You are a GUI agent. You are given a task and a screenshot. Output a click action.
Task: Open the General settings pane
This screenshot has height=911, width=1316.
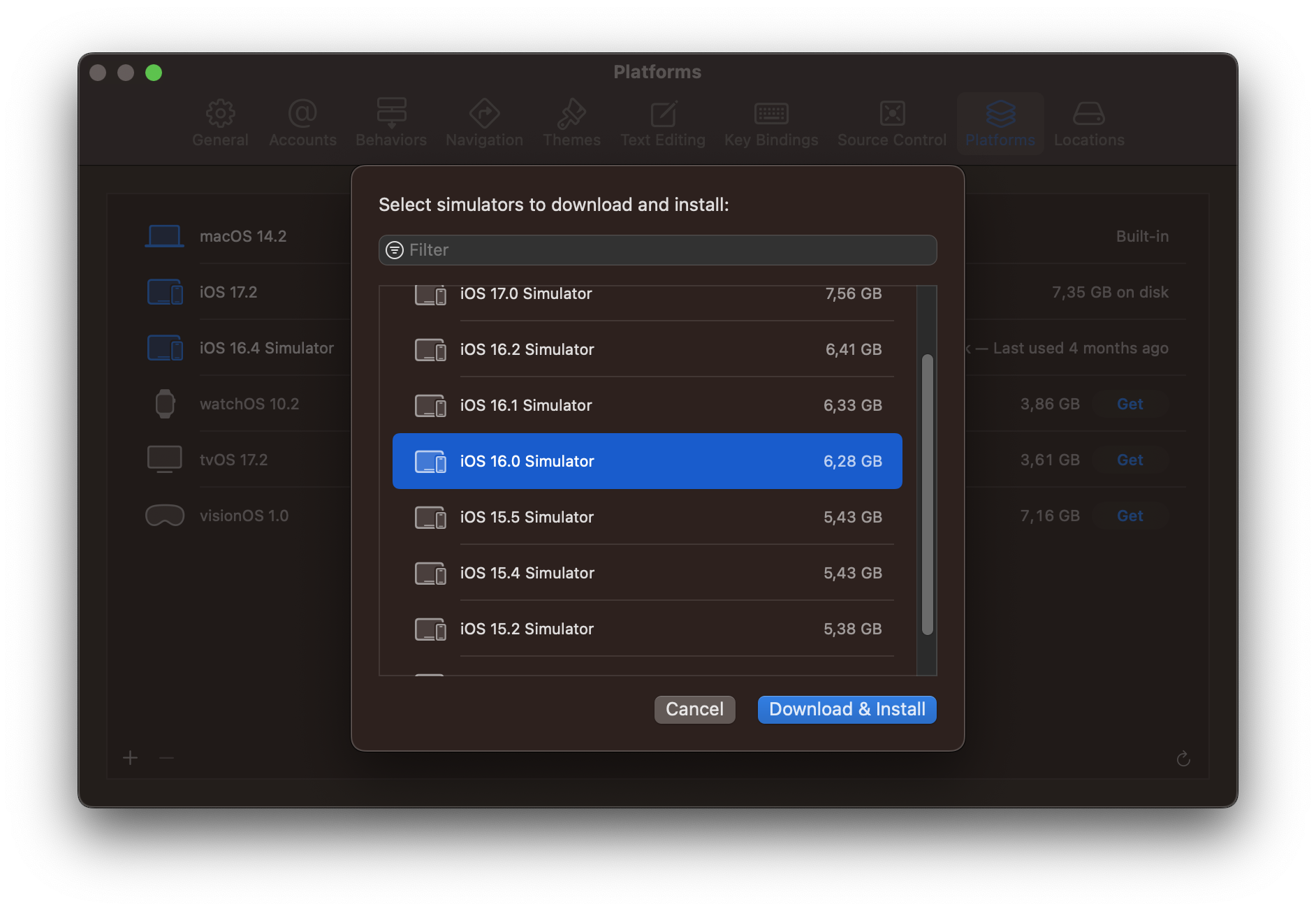coord(221,123)
